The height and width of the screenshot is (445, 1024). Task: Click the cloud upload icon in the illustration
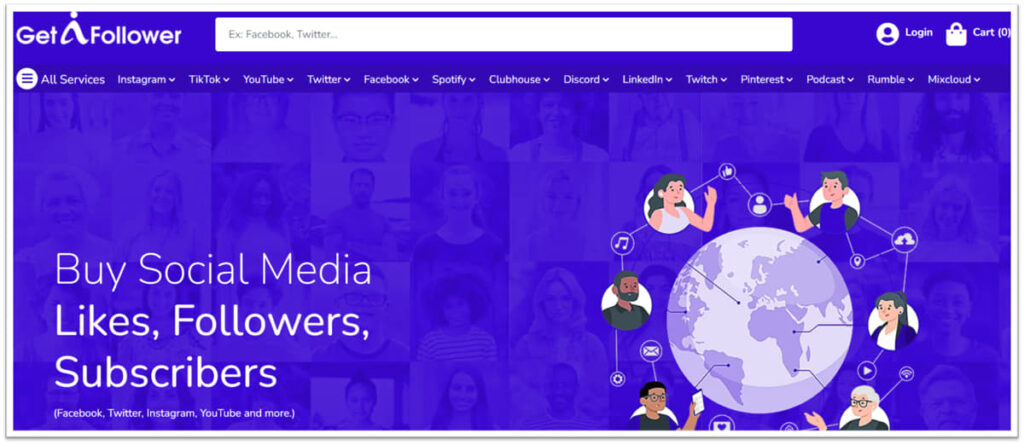pos(904,240)
